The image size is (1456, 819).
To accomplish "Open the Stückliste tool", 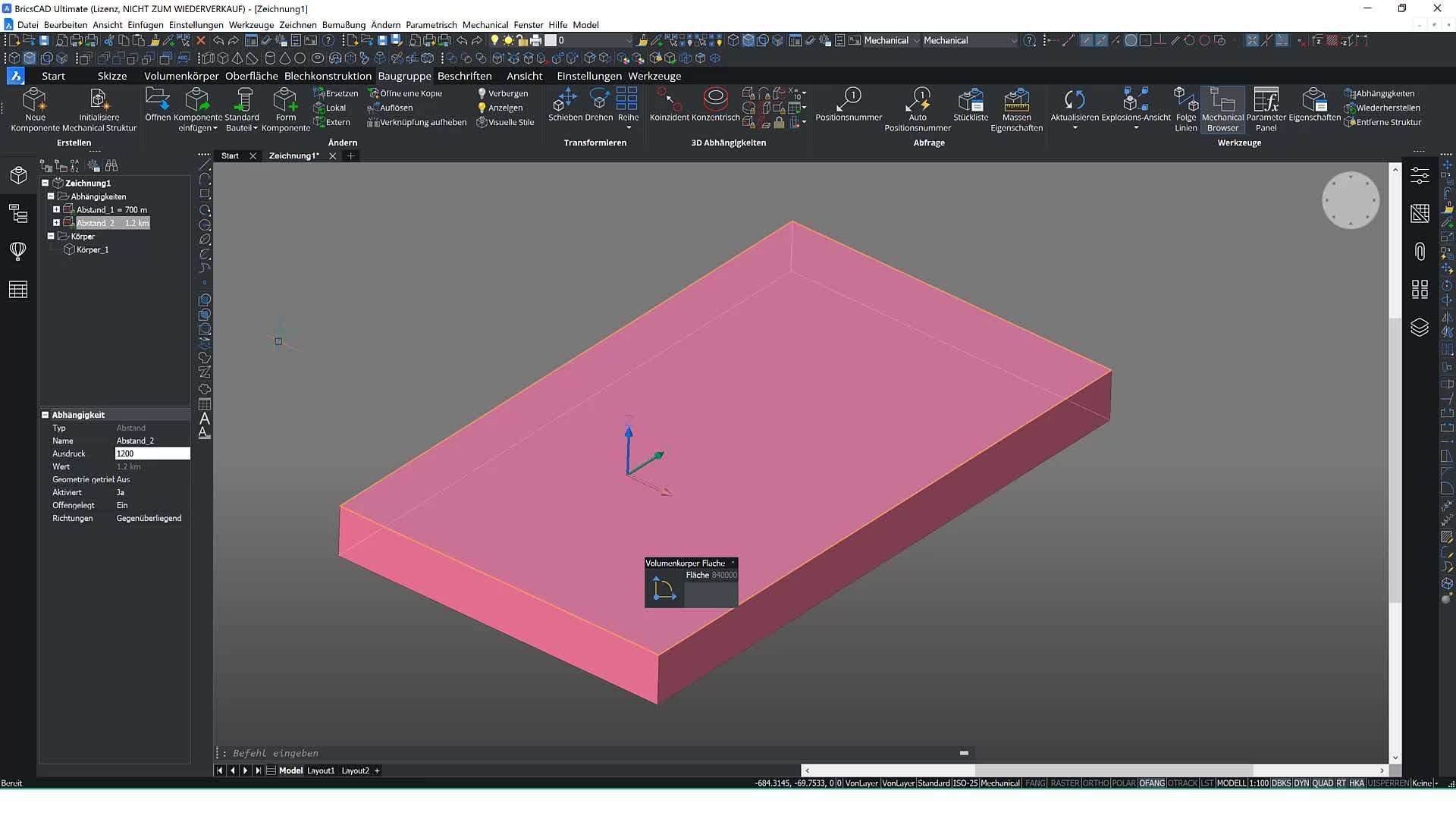I will pos(971,104).
